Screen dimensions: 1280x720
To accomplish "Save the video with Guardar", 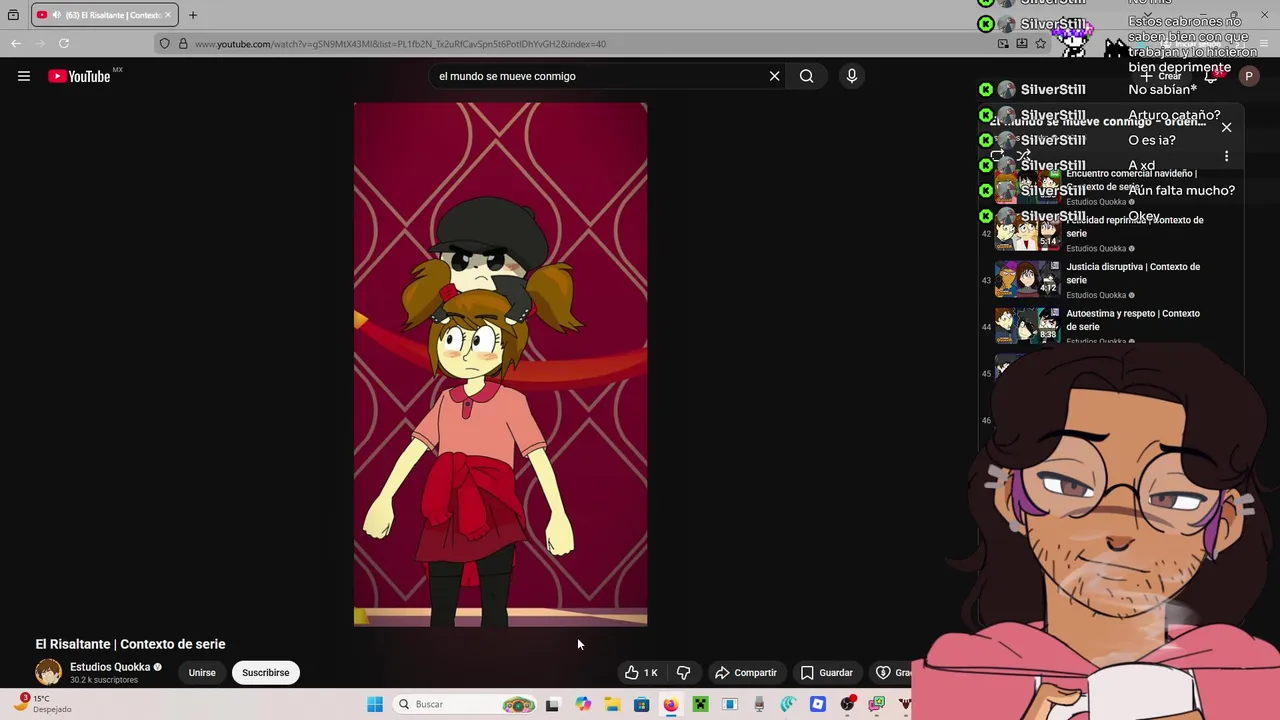I will pos(827,673).
